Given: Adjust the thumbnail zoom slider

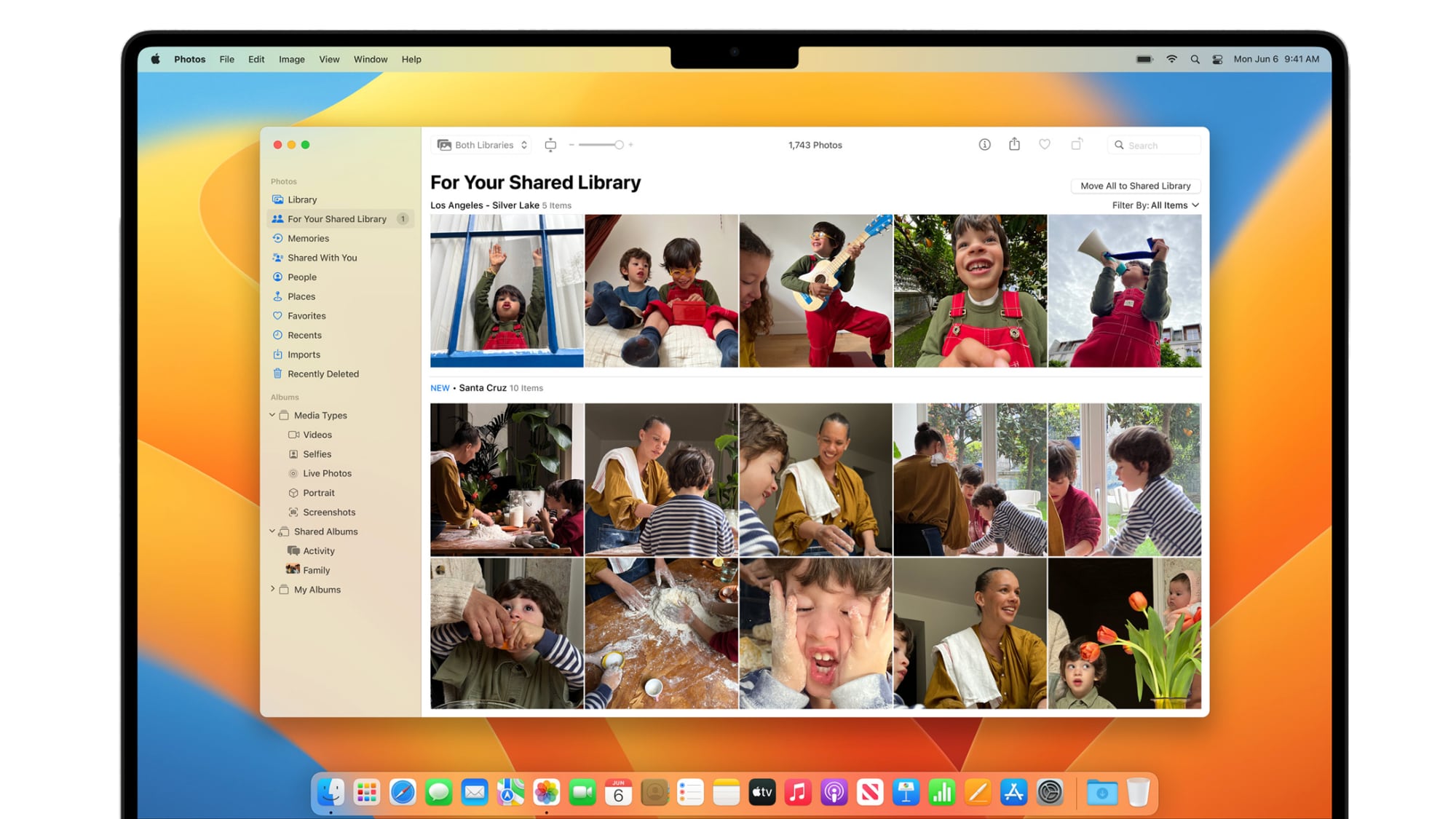Looking at the screenshot, I should (618, 145).
